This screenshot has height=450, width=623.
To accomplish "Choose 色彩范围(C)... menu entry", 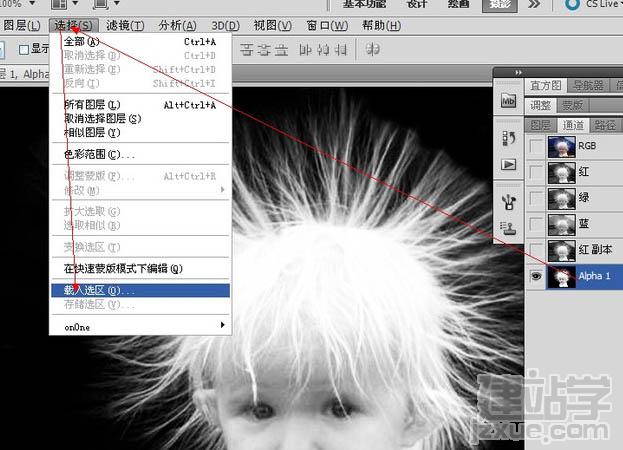I will (x=141, y=154).
